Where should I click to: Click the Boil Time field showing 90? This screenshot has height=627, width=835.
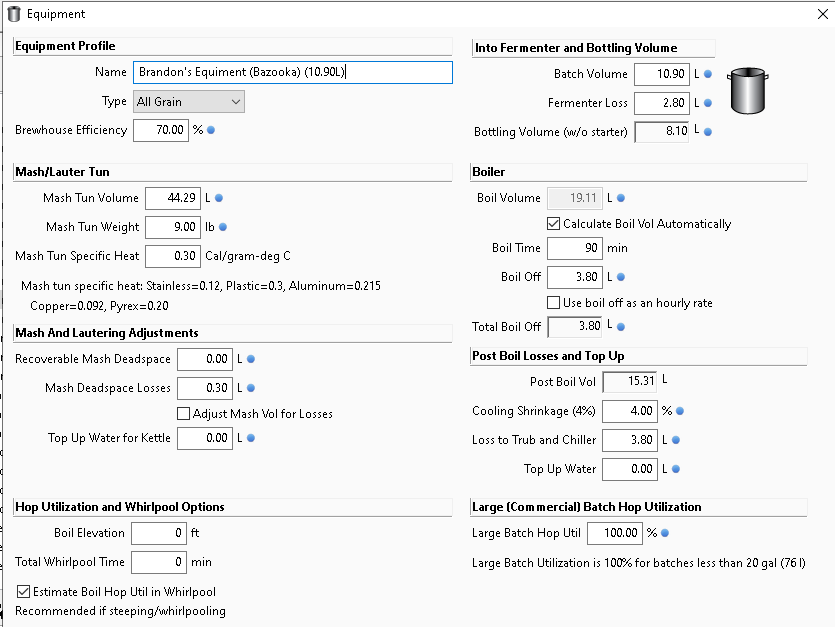coord(575,248)
